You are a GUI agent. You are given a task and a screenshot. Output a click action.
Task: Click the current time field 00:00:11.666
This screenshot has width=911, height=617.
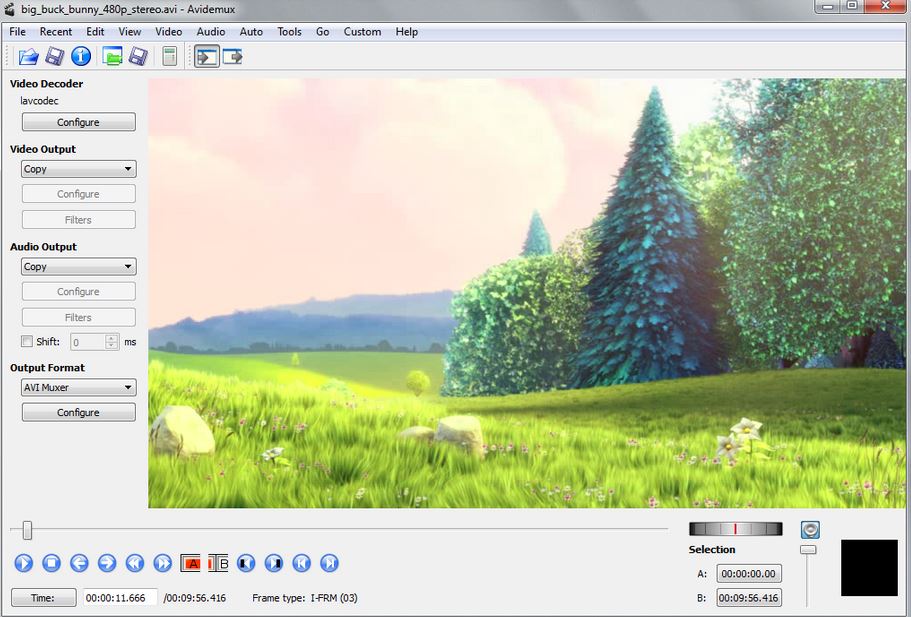point(120,597)
